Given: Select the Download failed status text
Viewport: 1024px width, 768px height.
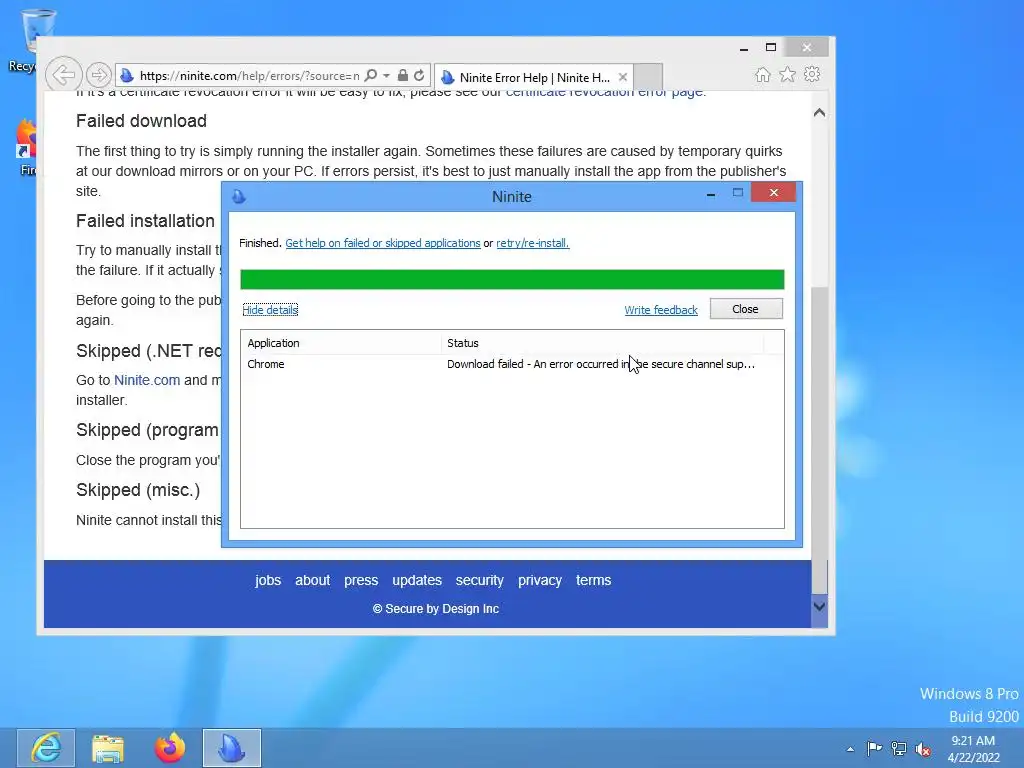Looking at the screenshot, I should pyautogui.click(x=601, y=364).
